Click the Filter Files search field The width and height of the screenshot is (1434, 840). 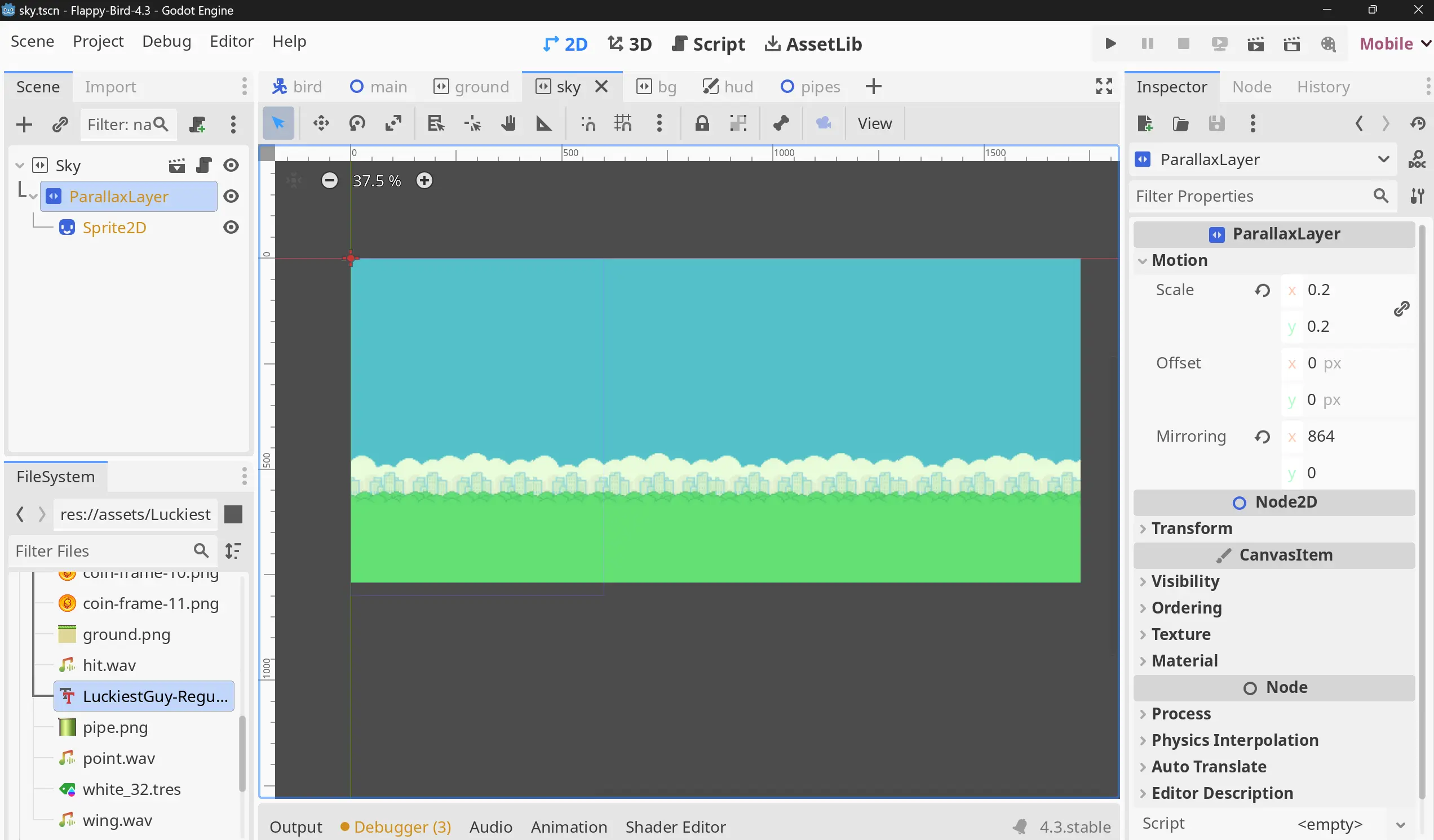pos(113,551)
